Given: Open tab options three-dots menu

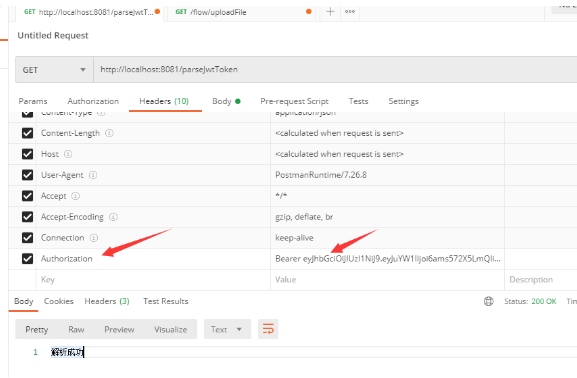Looking at the screenshot, I should (350, 12).
